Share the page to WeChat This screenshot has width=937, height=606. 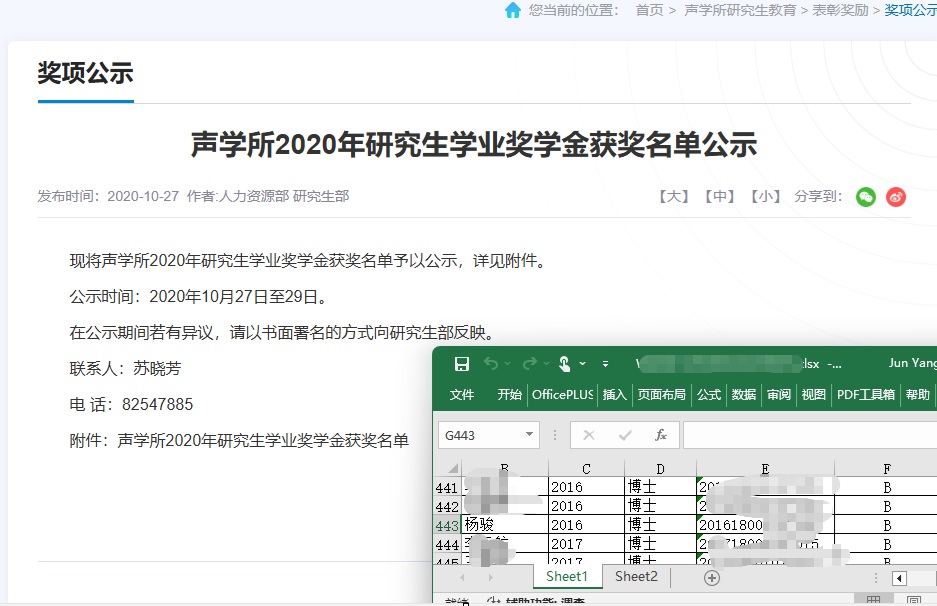click(866, 197)
